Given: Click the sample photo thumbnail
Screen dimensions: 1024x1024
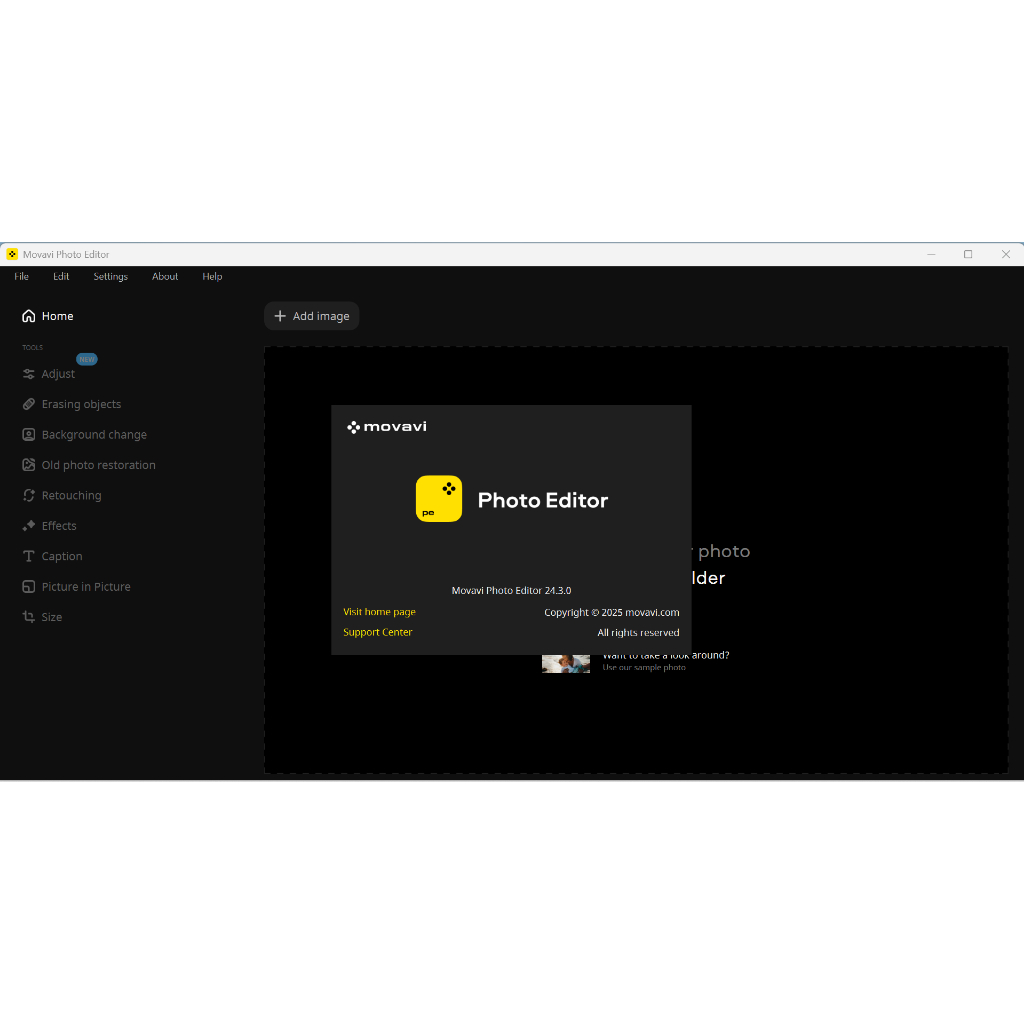Looking at the screenshot, I should pos(566,664).
